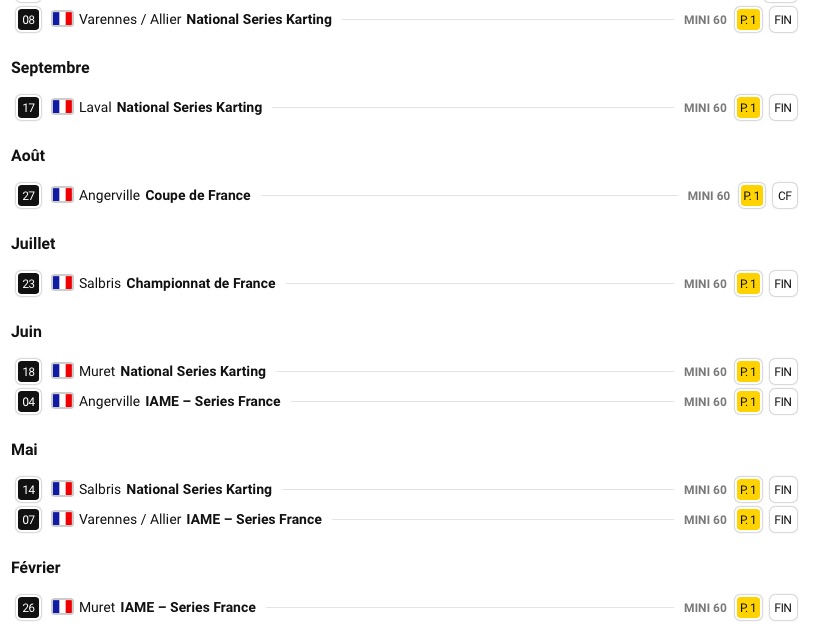Click the Septembre month heading

50,68
